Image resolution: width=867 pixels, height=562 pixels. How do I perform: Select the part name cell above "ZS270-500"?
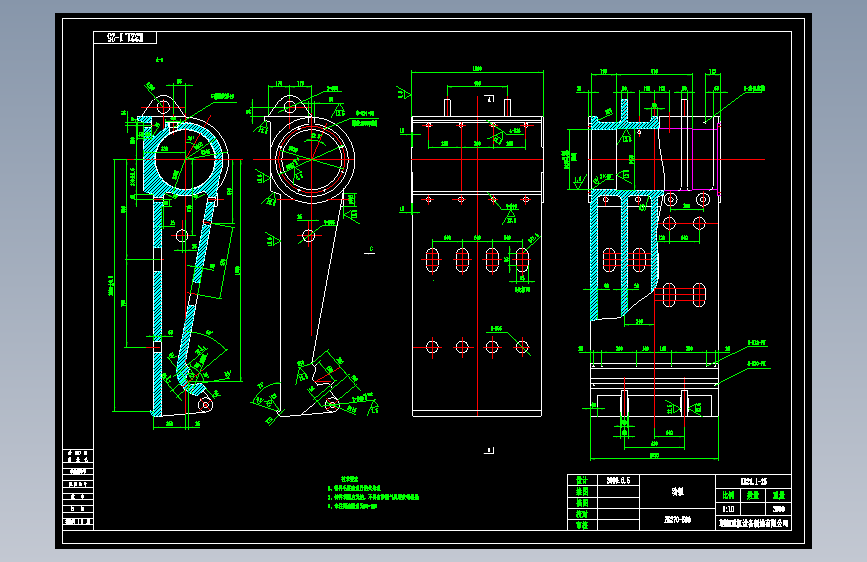(x=677, y=492)
